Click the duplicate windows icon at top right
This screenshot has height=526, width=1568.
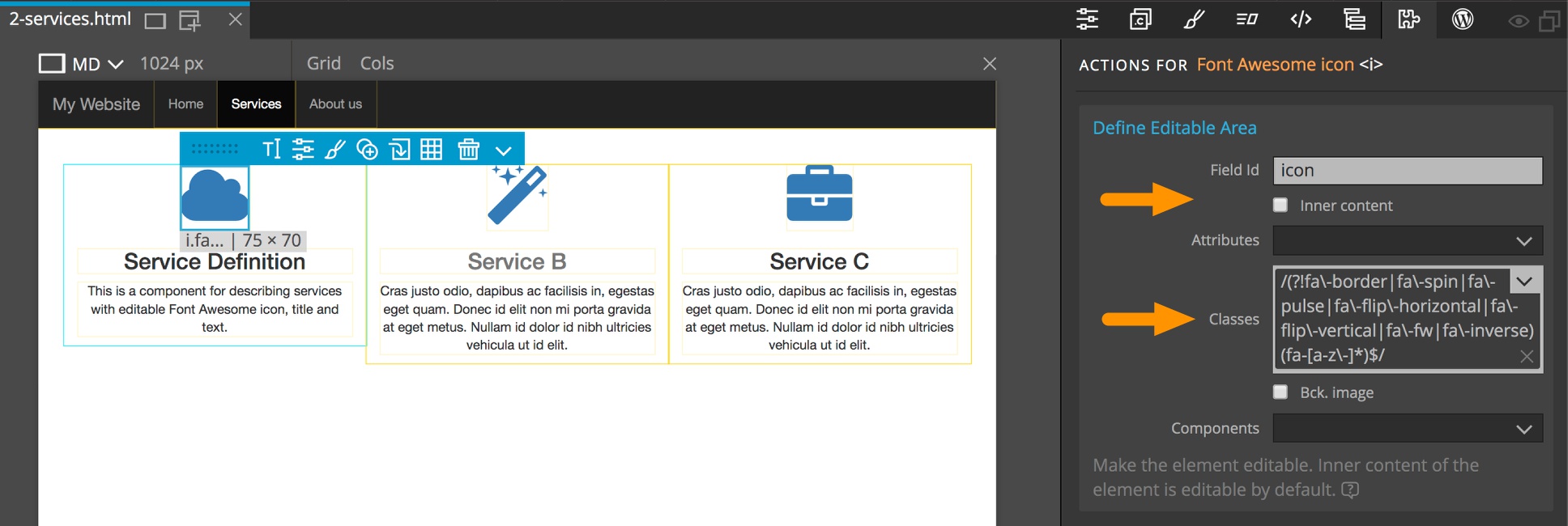click(x=1549, y=21)
